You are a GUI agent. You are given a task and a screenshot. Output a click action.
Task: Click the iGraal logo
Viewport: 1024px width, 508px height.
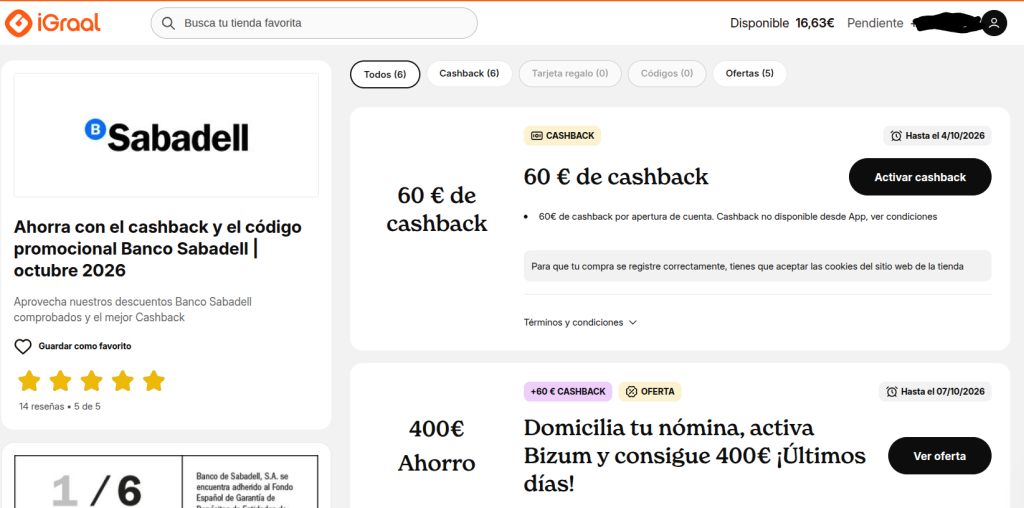click(x=53, y=23)
